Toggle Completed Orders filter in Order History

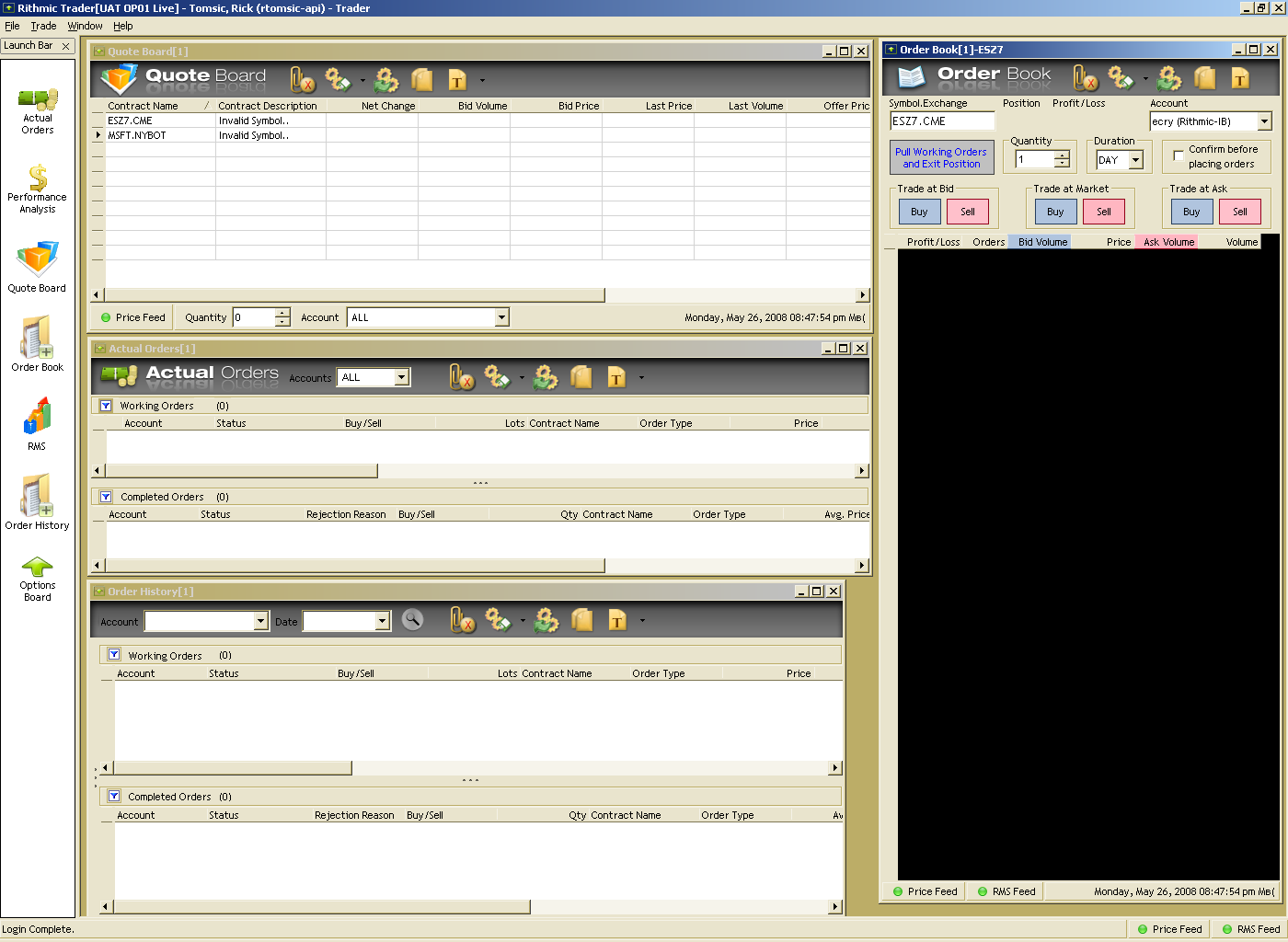pos(114,797)
